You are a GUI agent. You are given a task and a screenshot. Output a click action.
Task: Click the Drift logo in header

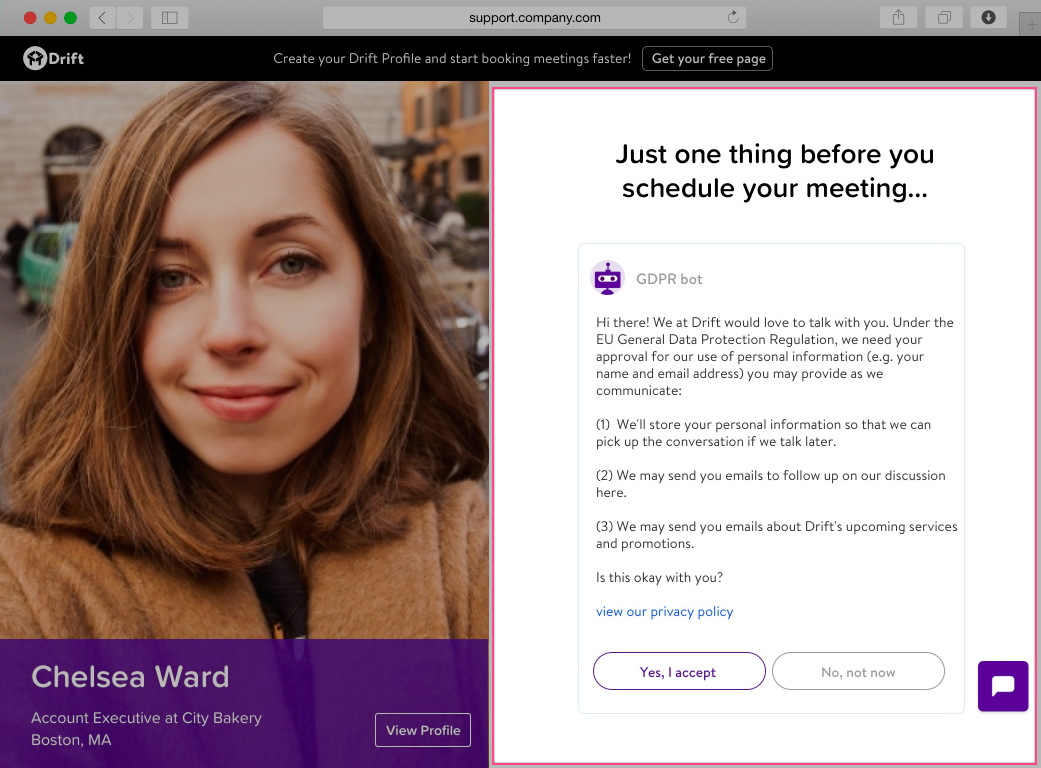pyautogui.click(x=54, y=58)
